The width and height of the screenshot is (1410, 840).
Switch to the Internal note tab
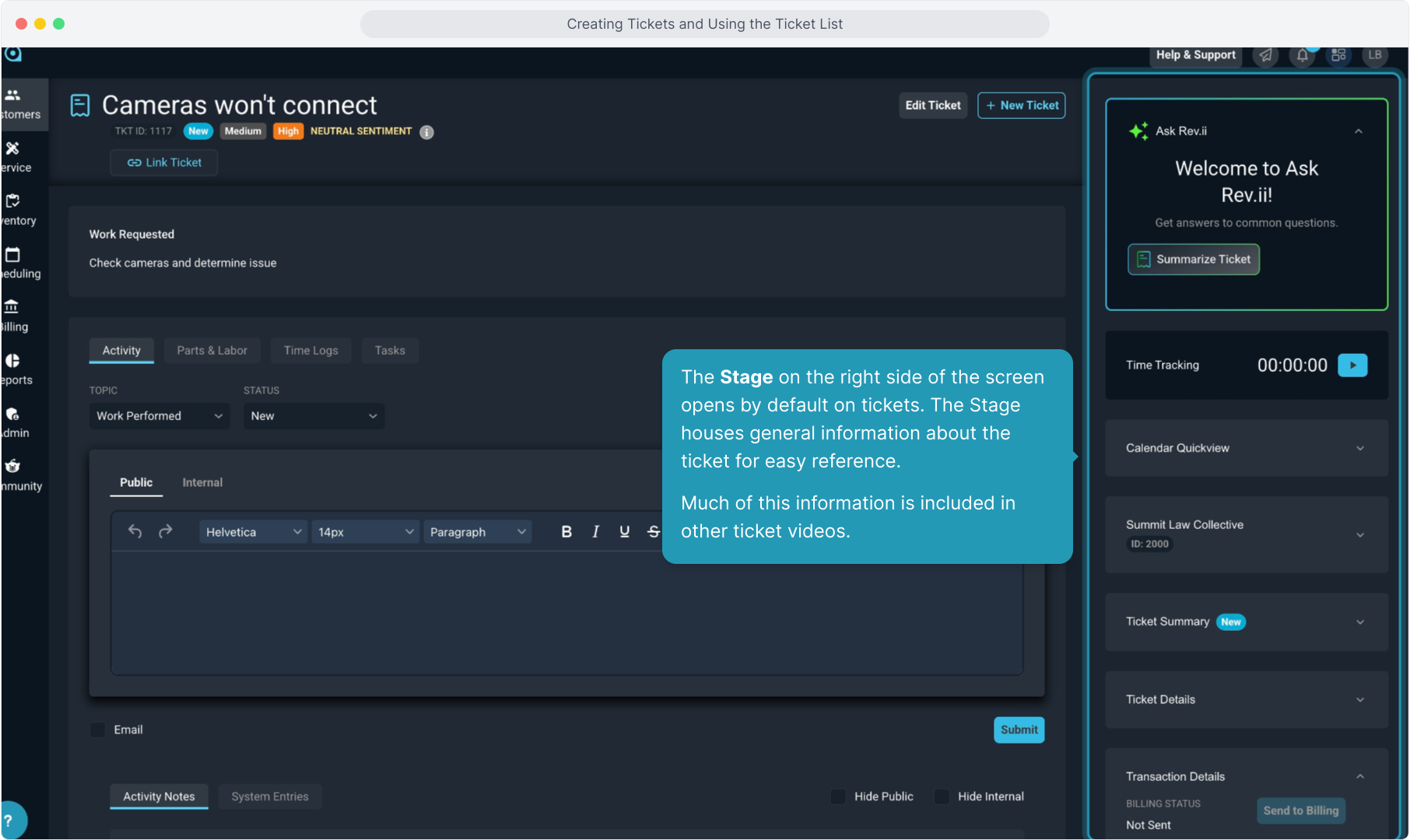point(202,483)
